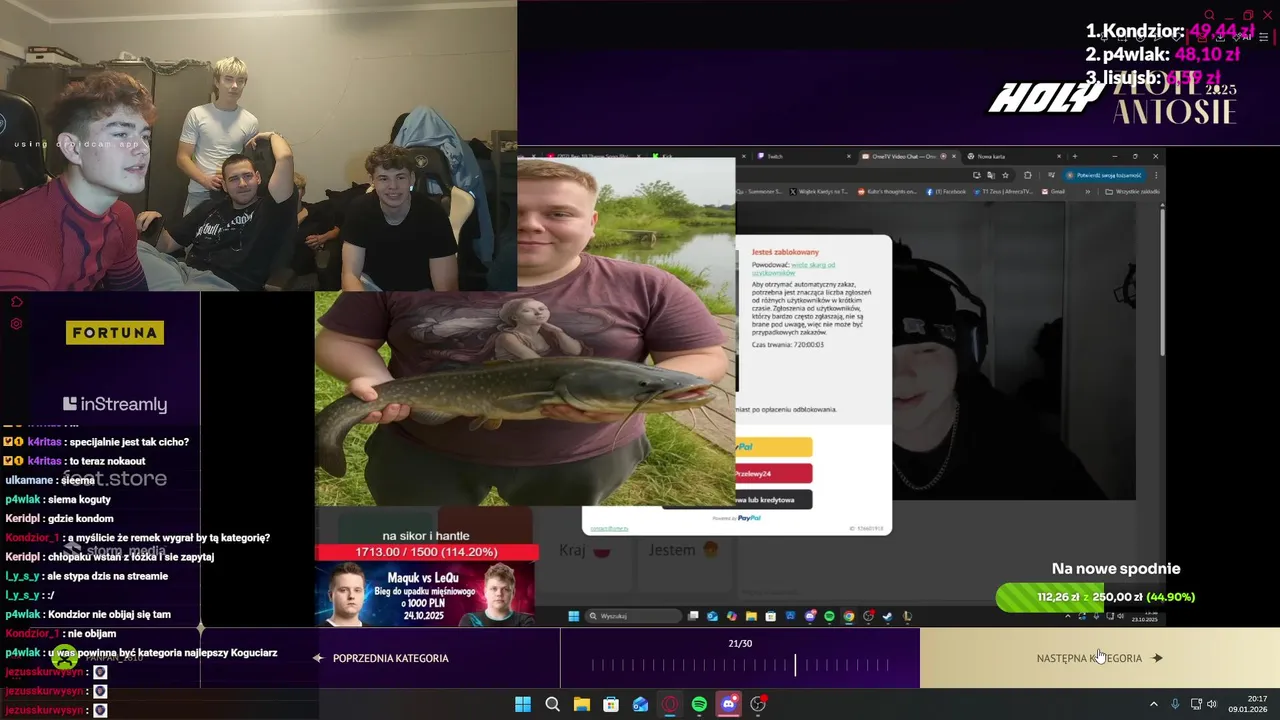This screenshot has width=1280, height=720.
Task: Bookmark page with the star icon
Action: click(1005, 175)
